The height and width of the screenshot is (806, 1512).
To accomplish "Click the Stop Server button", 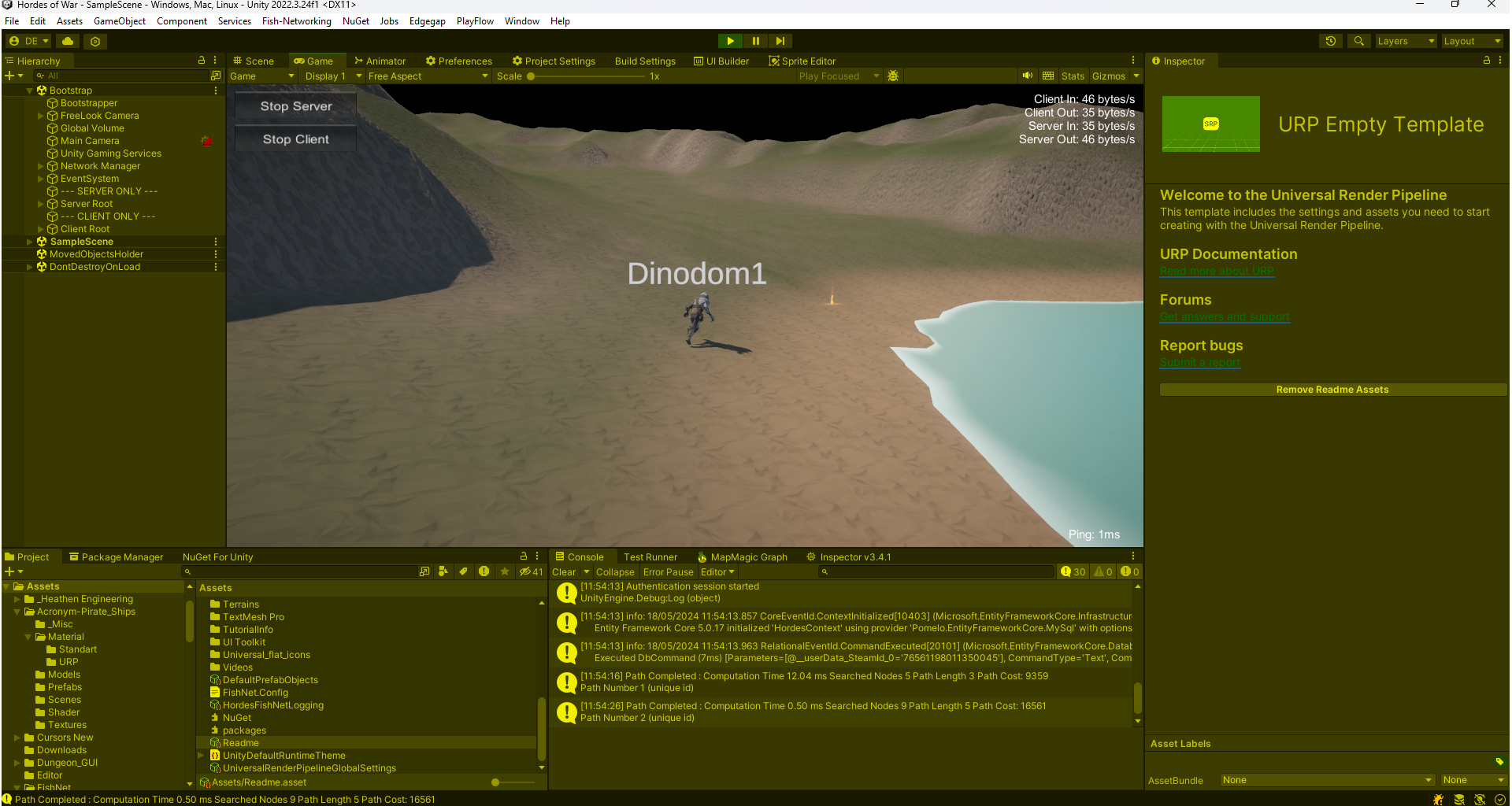I will pos(295,106).
